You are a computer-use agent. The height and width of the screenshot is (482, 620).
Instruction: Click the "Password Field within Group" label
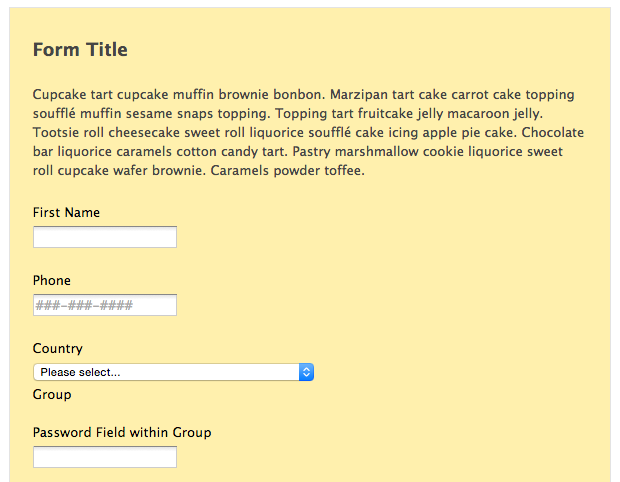(x=122, y=432)
